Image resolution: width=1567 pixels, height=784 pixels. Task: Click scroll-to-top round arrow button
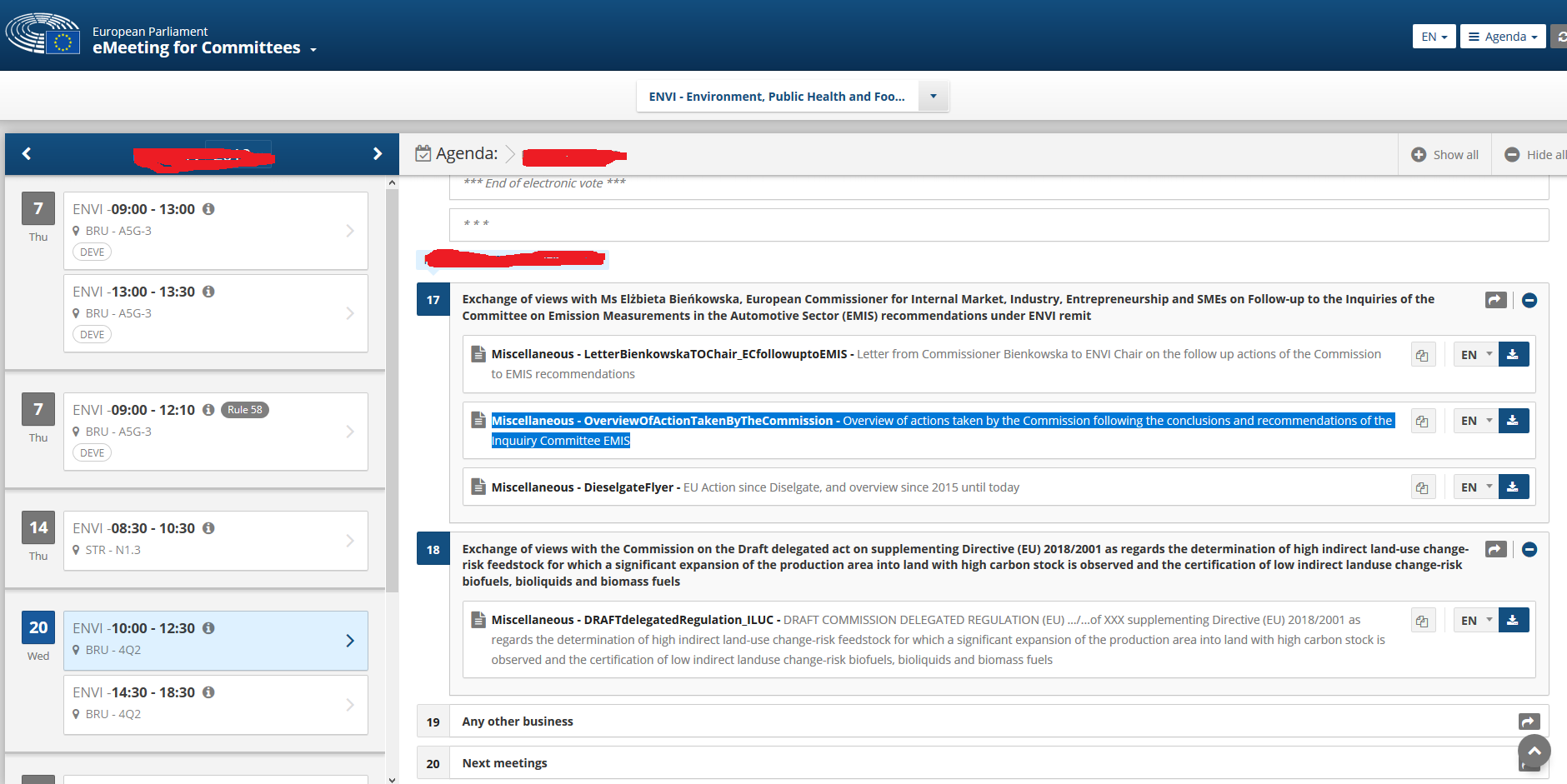1534,751
